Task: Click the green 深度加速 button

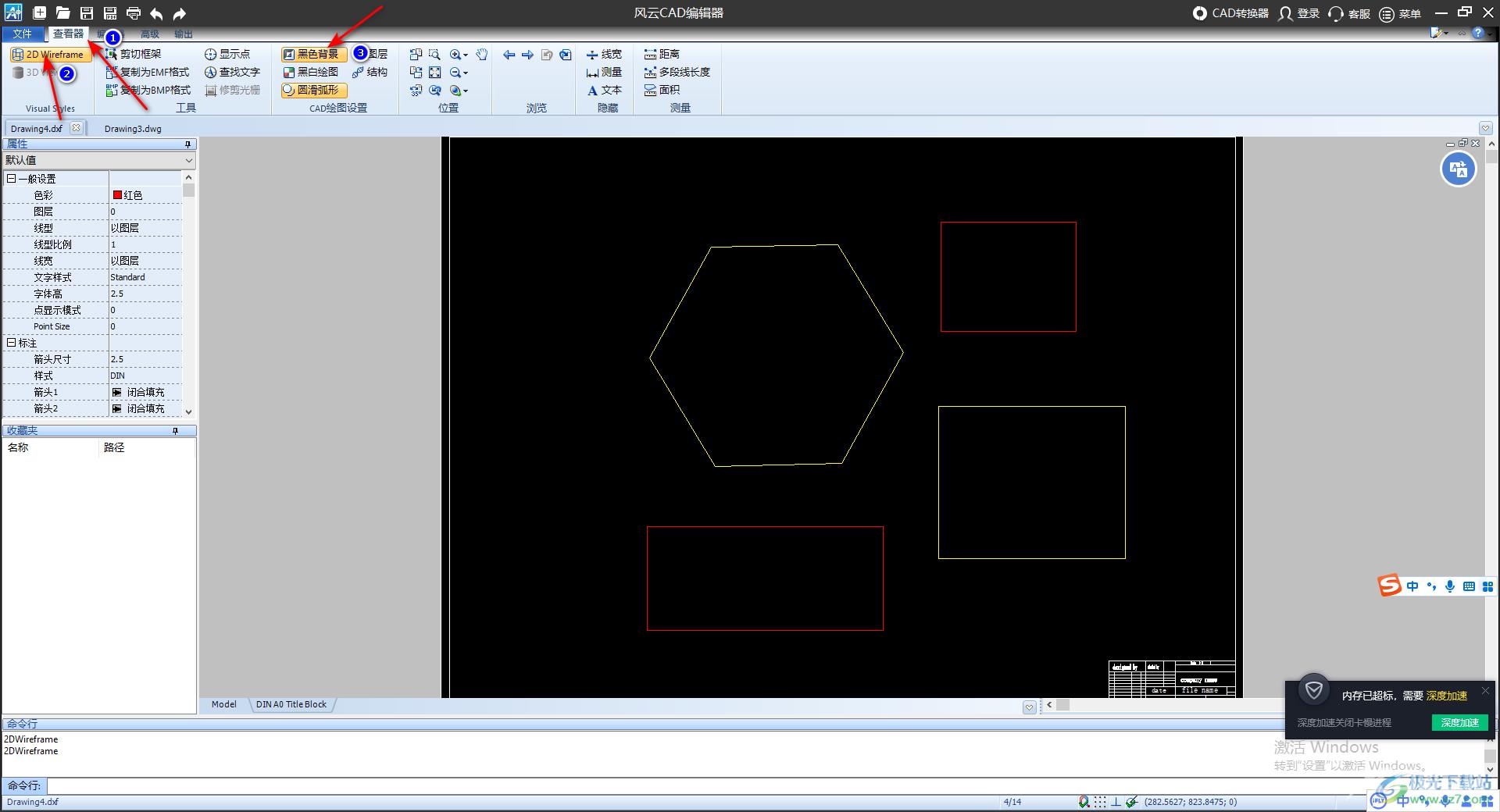Action: click(1459, 722)
